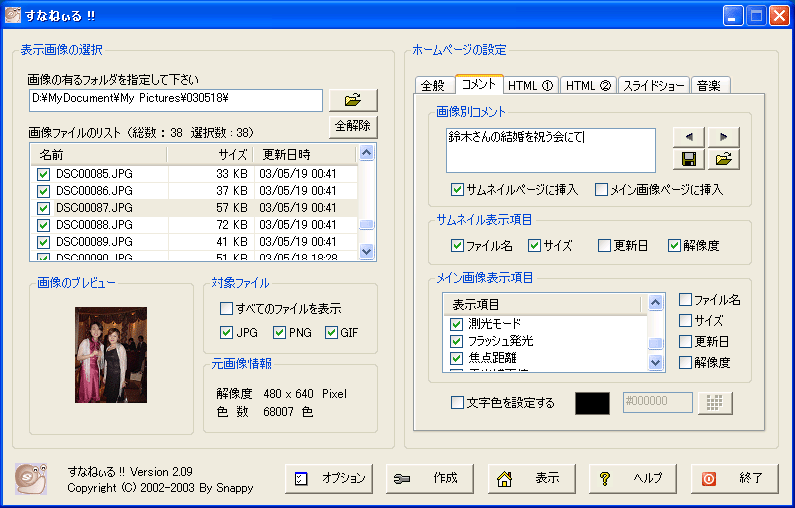Click the 表示 display button with house icon
This screenshot has height=508, width=795.
[531, 478]
